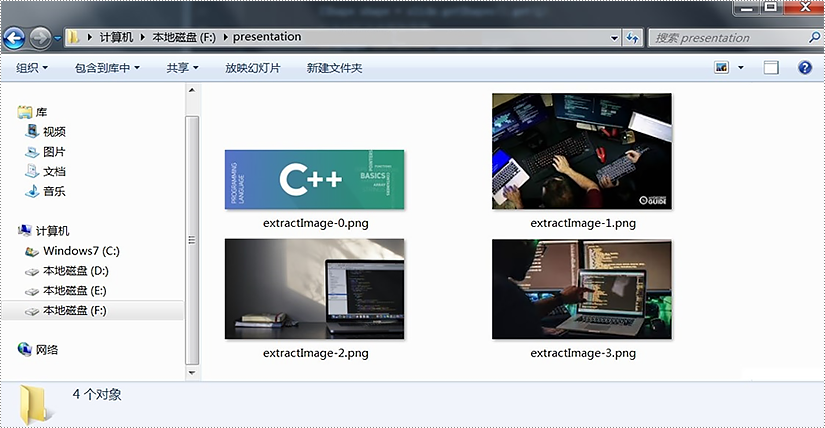Image resolution: width=825 pixels, height=428 pixels.
Task: Expand the address bar history dropdown
Action: pyautogui.click(x=614, y=38)
